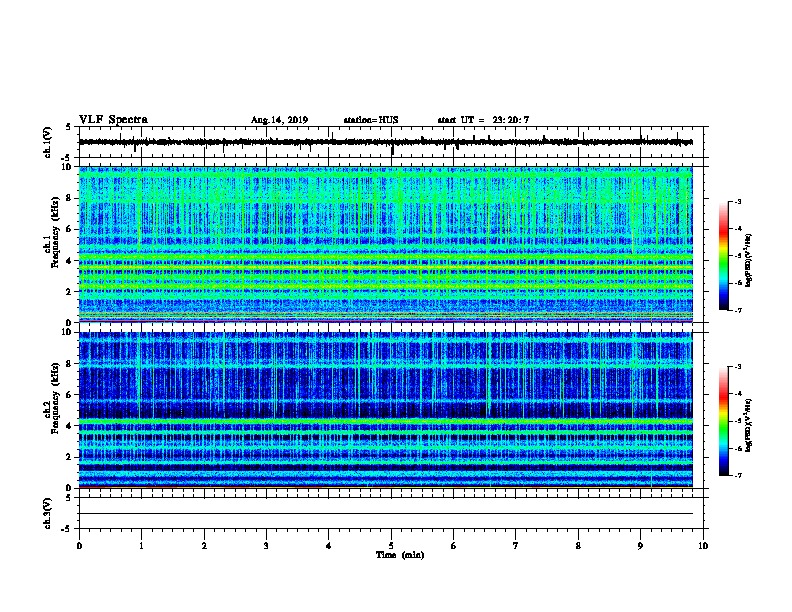Click the "ch.1(V)" waveform axis label
The image size is (792, 612).
click(x=47, y=142)
